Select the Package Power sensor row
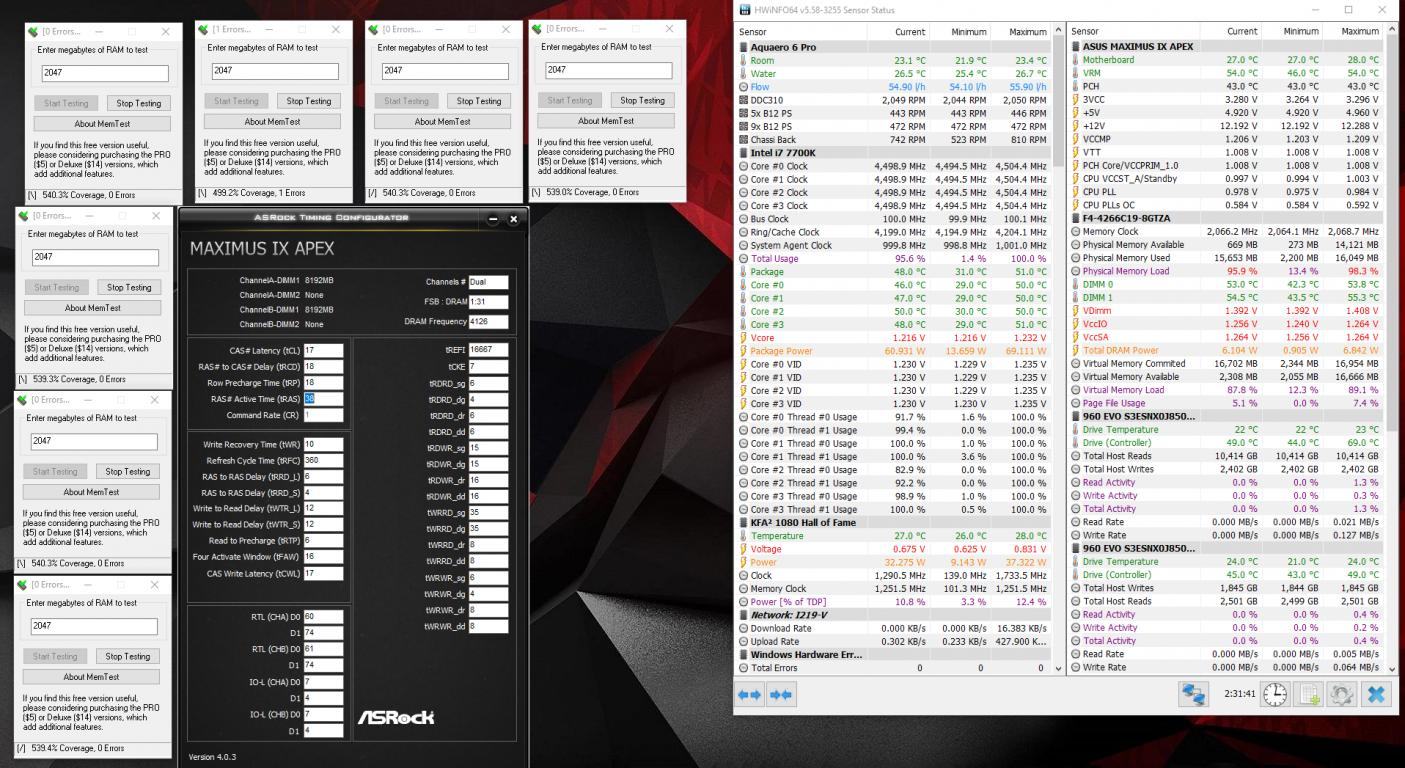Screen dimensions: 1405x768 pyautogui.click(x=894, y=351)
